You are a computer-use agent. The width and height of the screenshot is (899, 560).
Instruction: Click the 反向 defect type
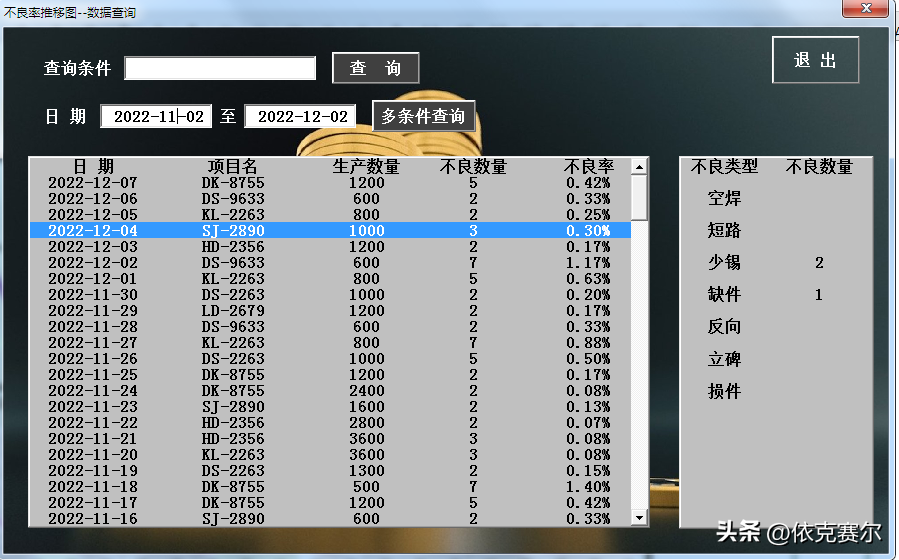(724, 327)
